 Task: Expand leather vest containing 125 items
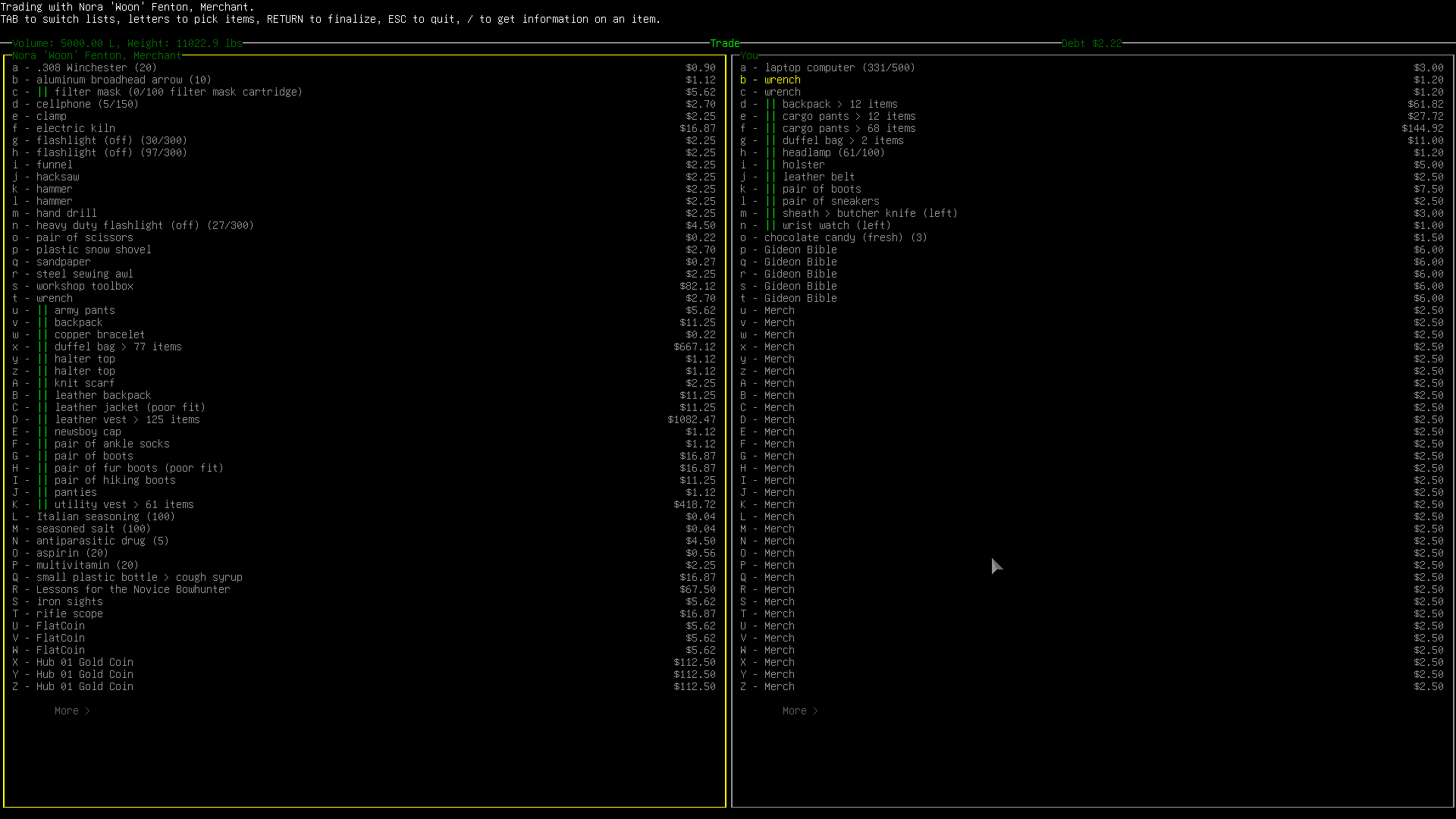127,419
